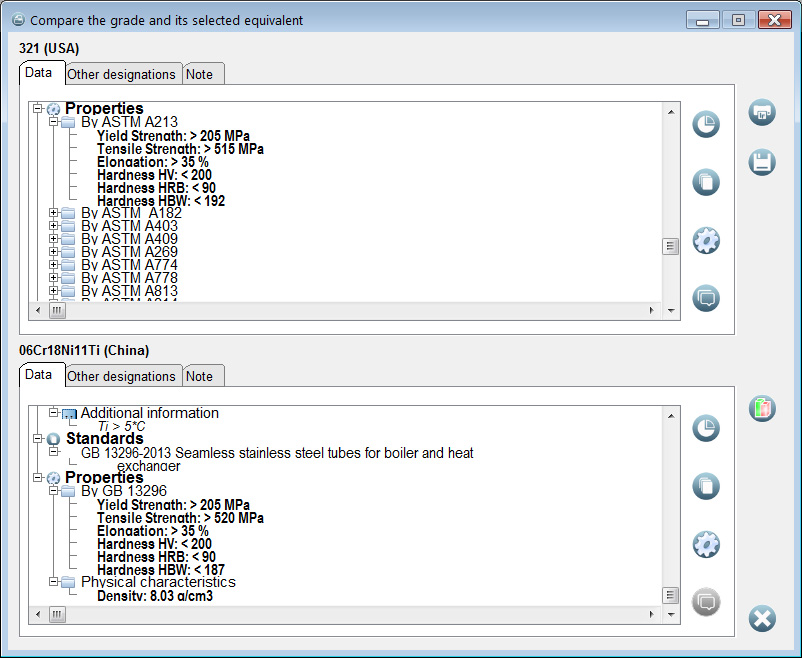Collapse the Standards node
This screenshot has height=658, width=802.
click(x=37, y=438)
